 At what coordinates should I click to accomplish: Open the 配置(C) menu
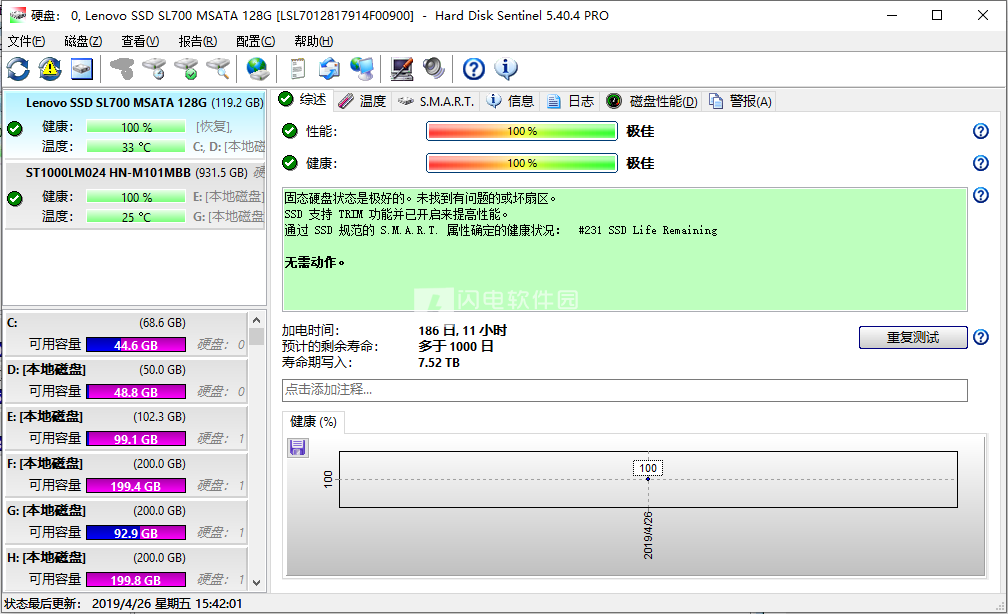coord(255,41)
